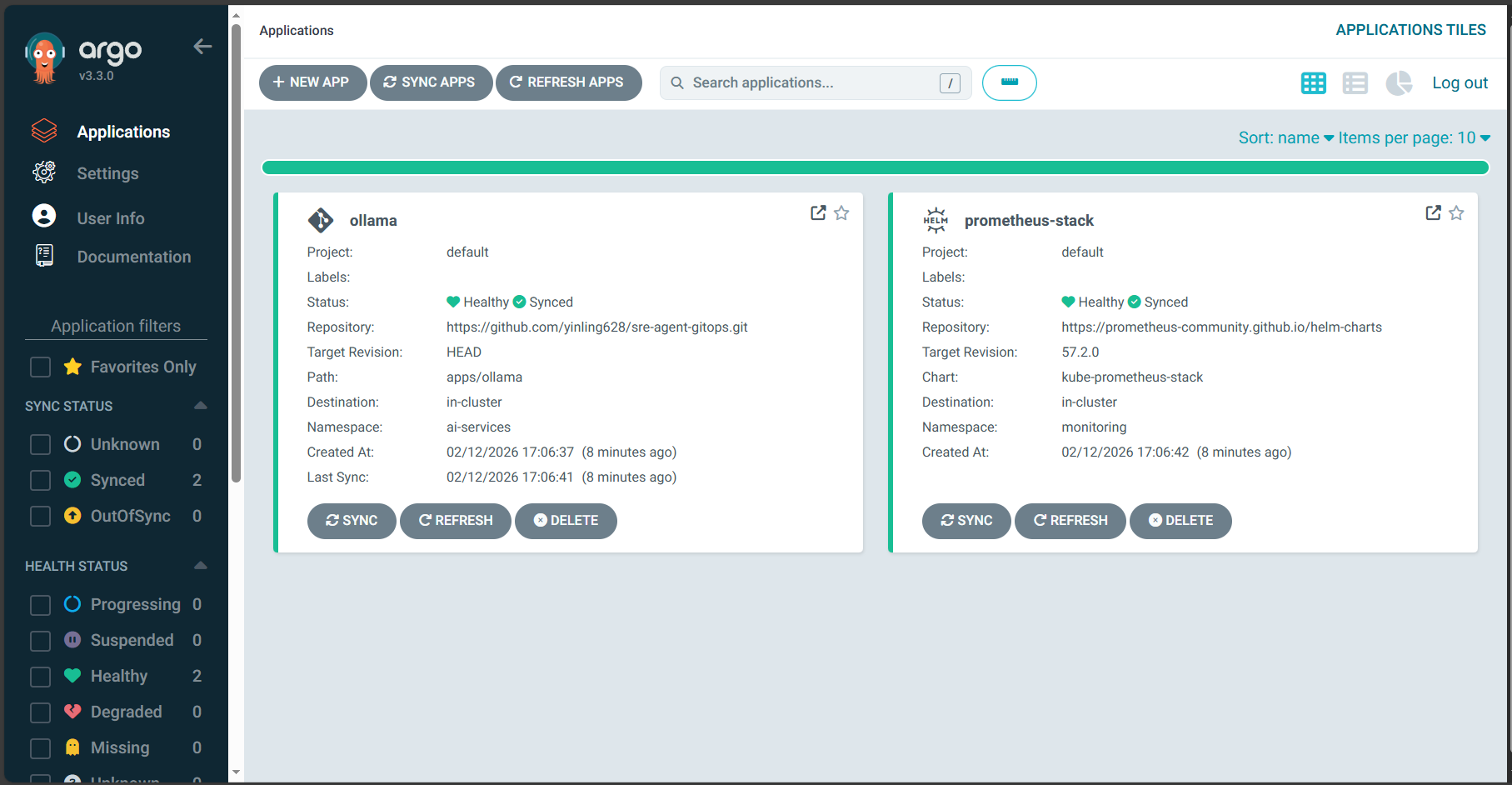The width and height of the screenshot is (1512, 785).
Task: Click the green health status bar
Action: click(x=875, y=167)
